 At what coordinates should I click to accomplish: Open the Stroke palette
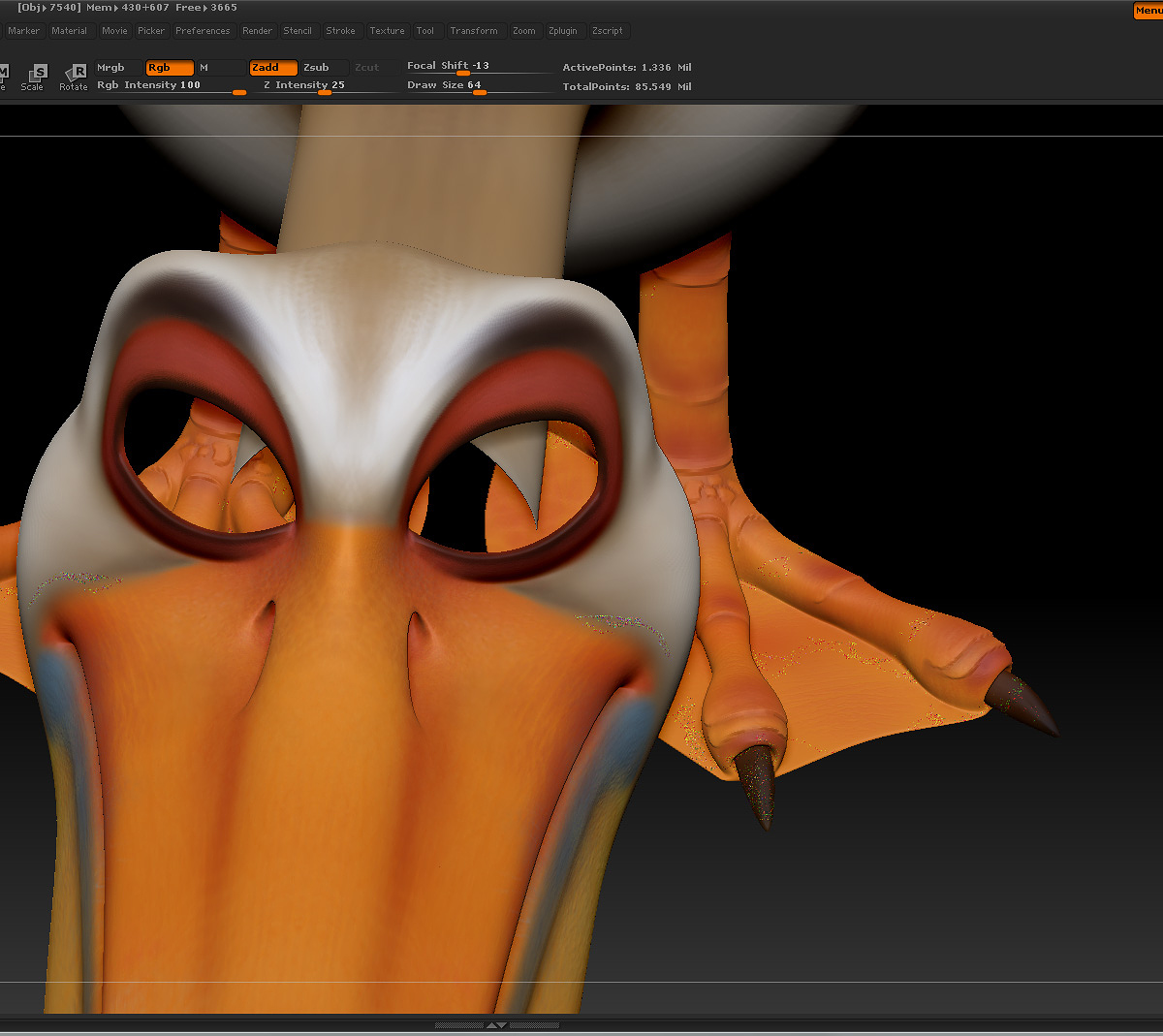[341, 30]
